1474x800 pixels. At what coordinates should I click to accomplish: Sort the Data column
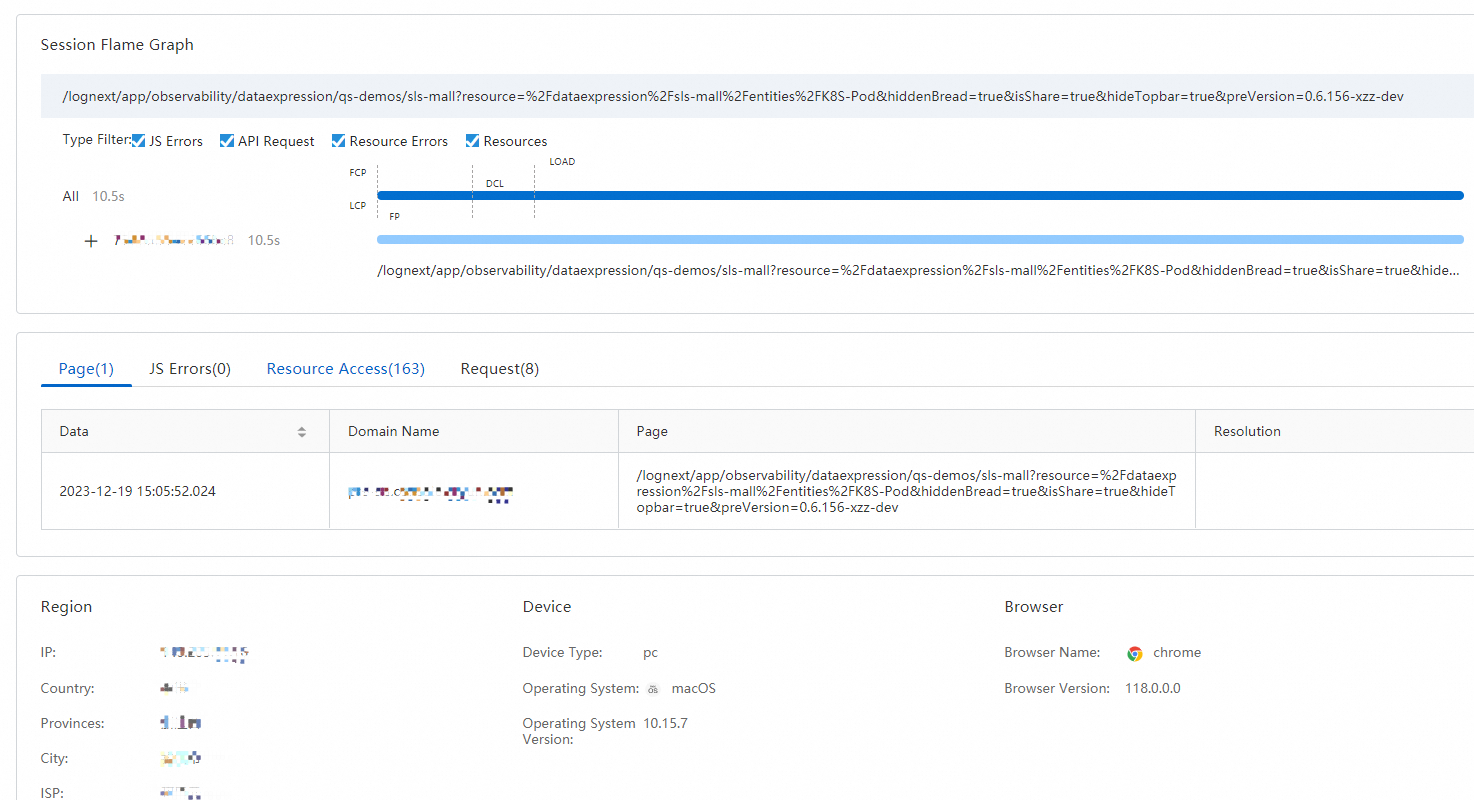(x=302, y=432)
